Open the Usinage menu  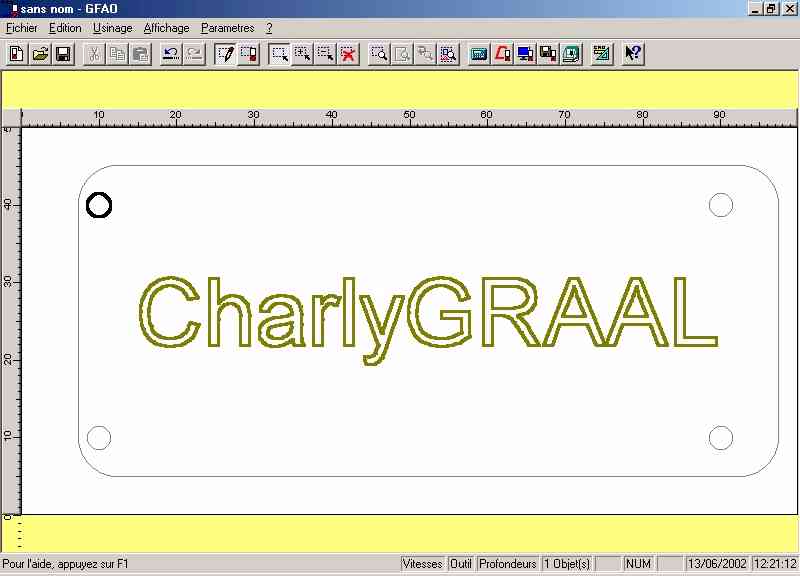113,28
